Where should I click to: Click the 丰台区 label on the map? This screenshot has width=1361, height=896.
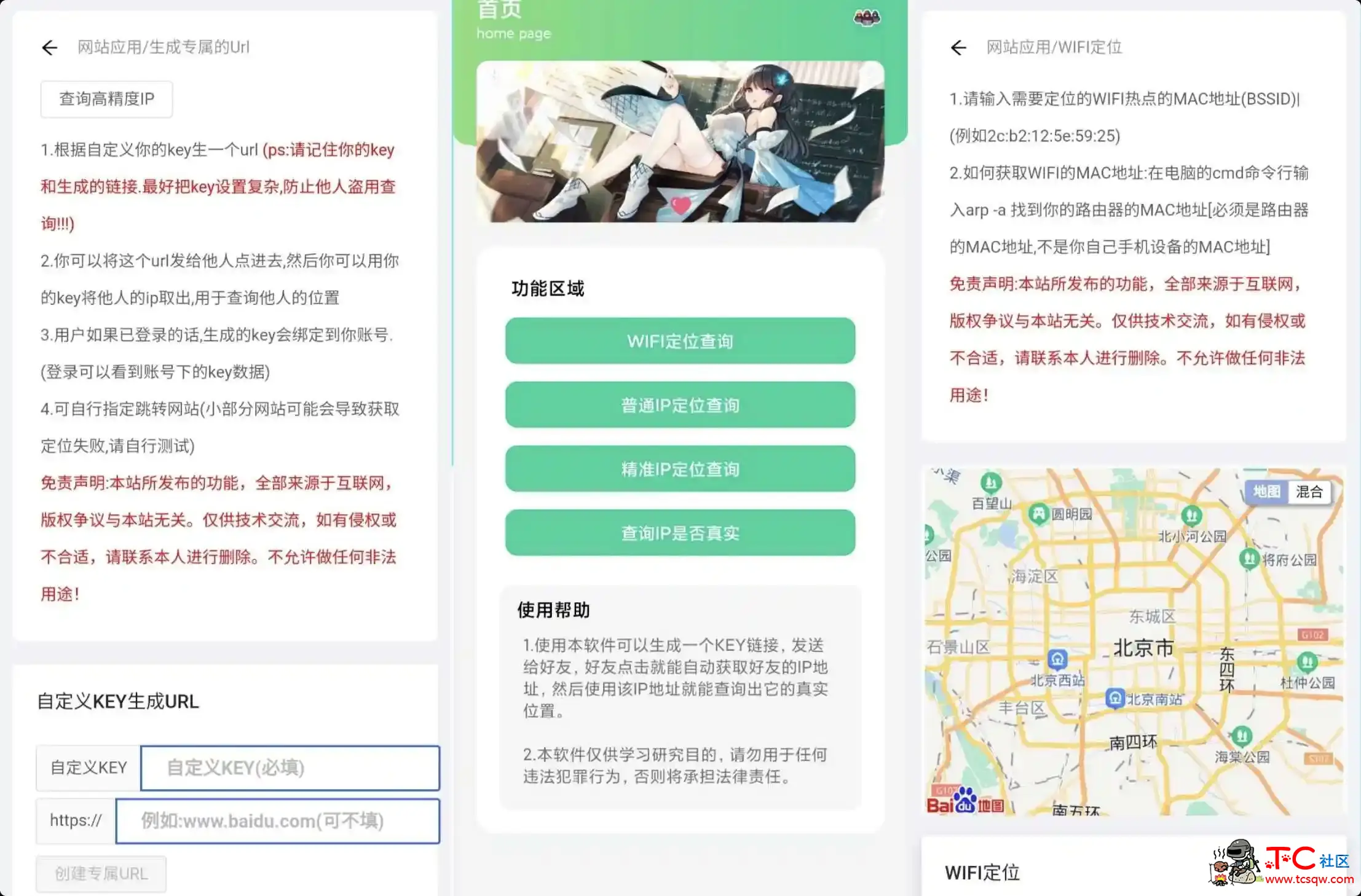(1022, 708)
